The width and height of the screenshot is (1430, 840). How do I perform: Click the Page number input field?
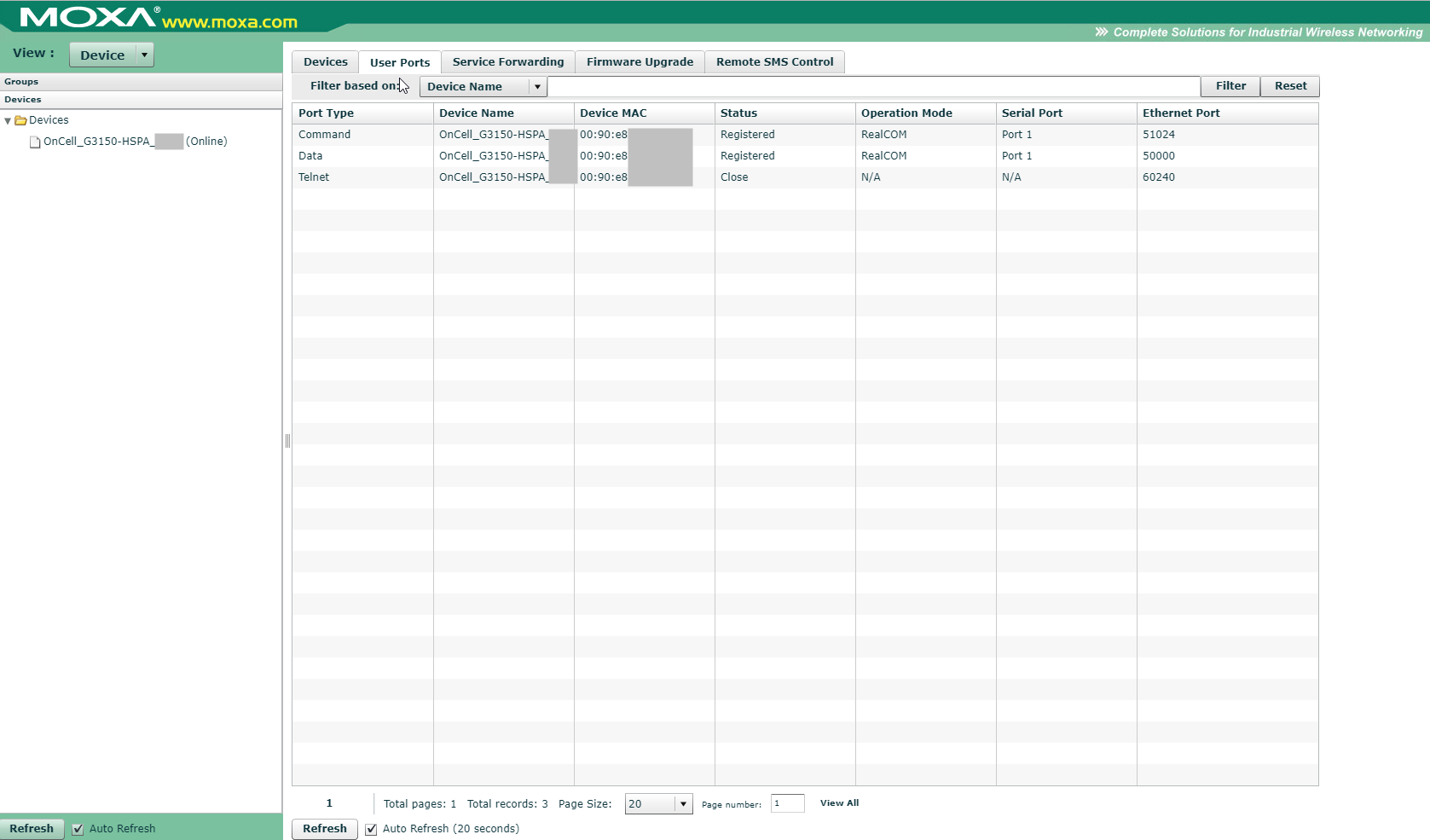788,803
